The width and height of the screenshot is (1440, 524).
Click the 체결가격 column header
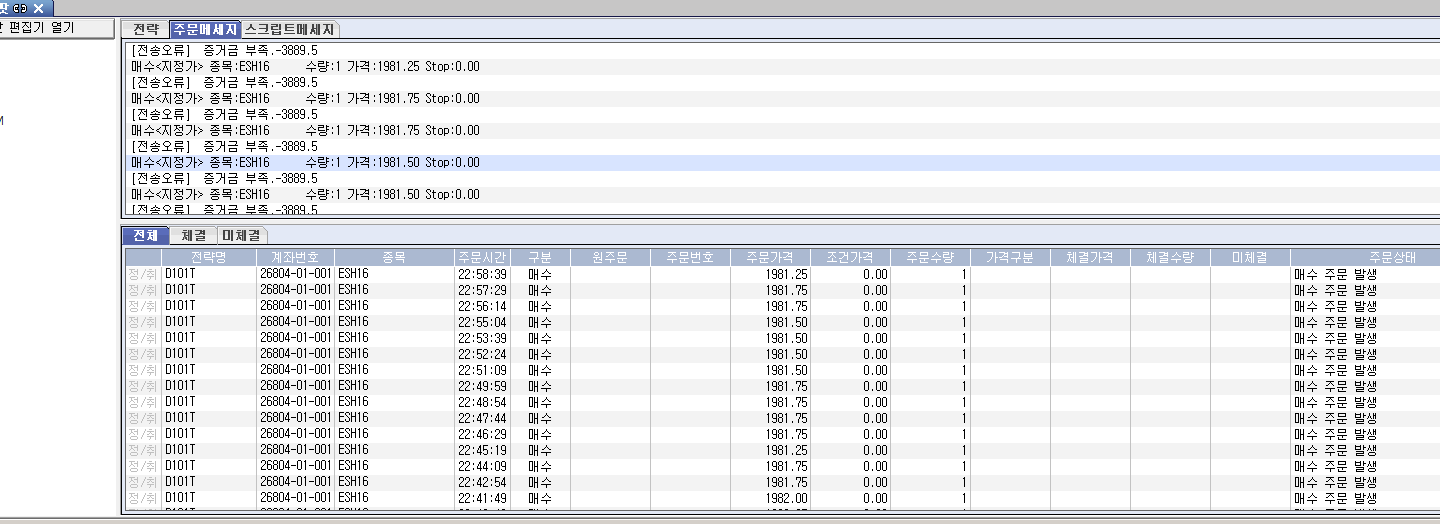1090,257
